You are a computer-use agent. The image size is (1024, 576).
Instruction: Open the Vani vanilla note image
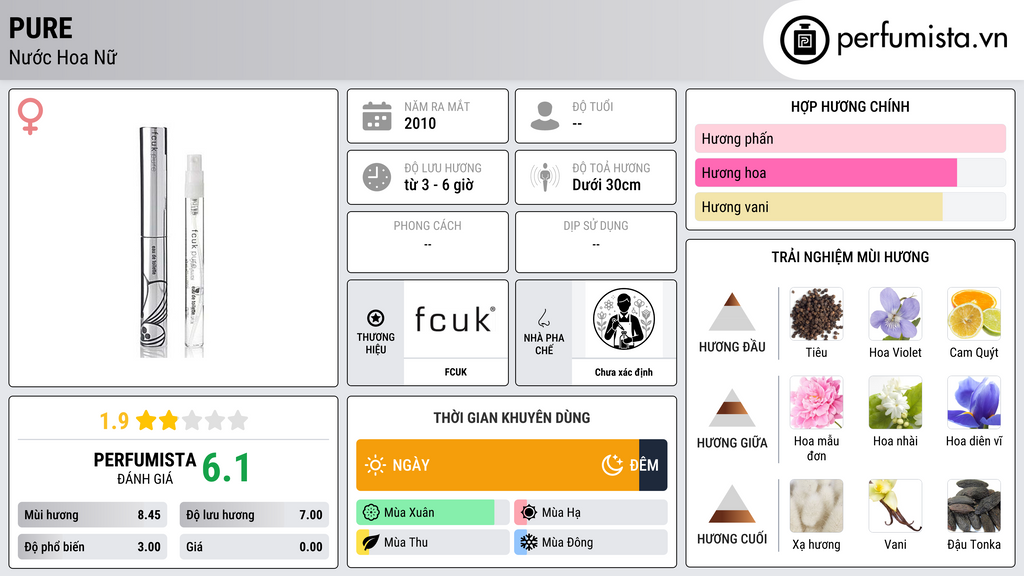tap(895, 506)
